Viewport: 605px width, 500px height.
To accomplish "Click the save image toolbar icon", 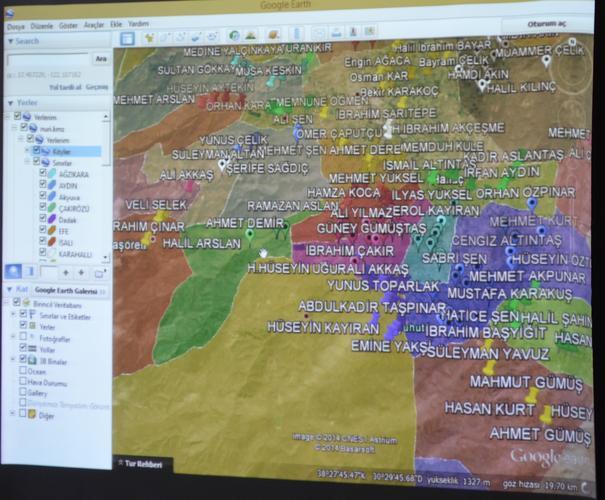I will point(353,31).
